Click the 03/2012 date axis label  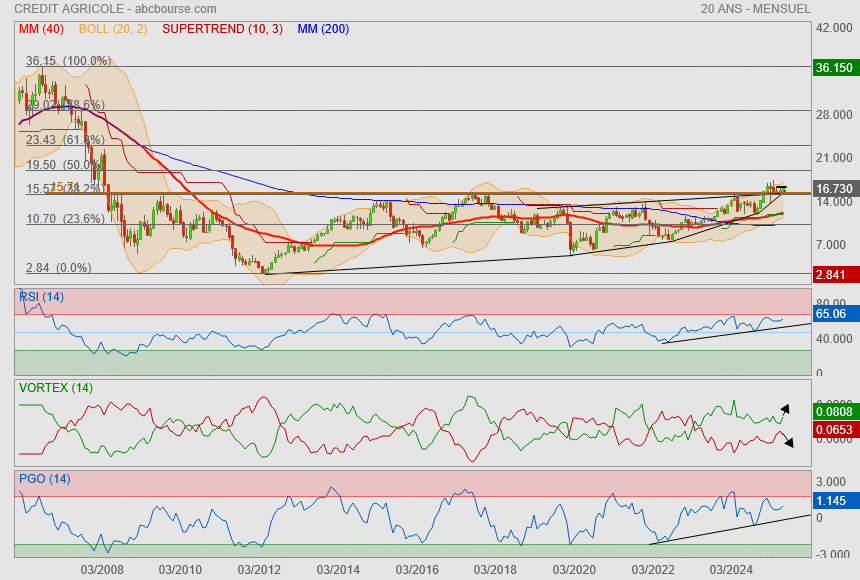259,570
